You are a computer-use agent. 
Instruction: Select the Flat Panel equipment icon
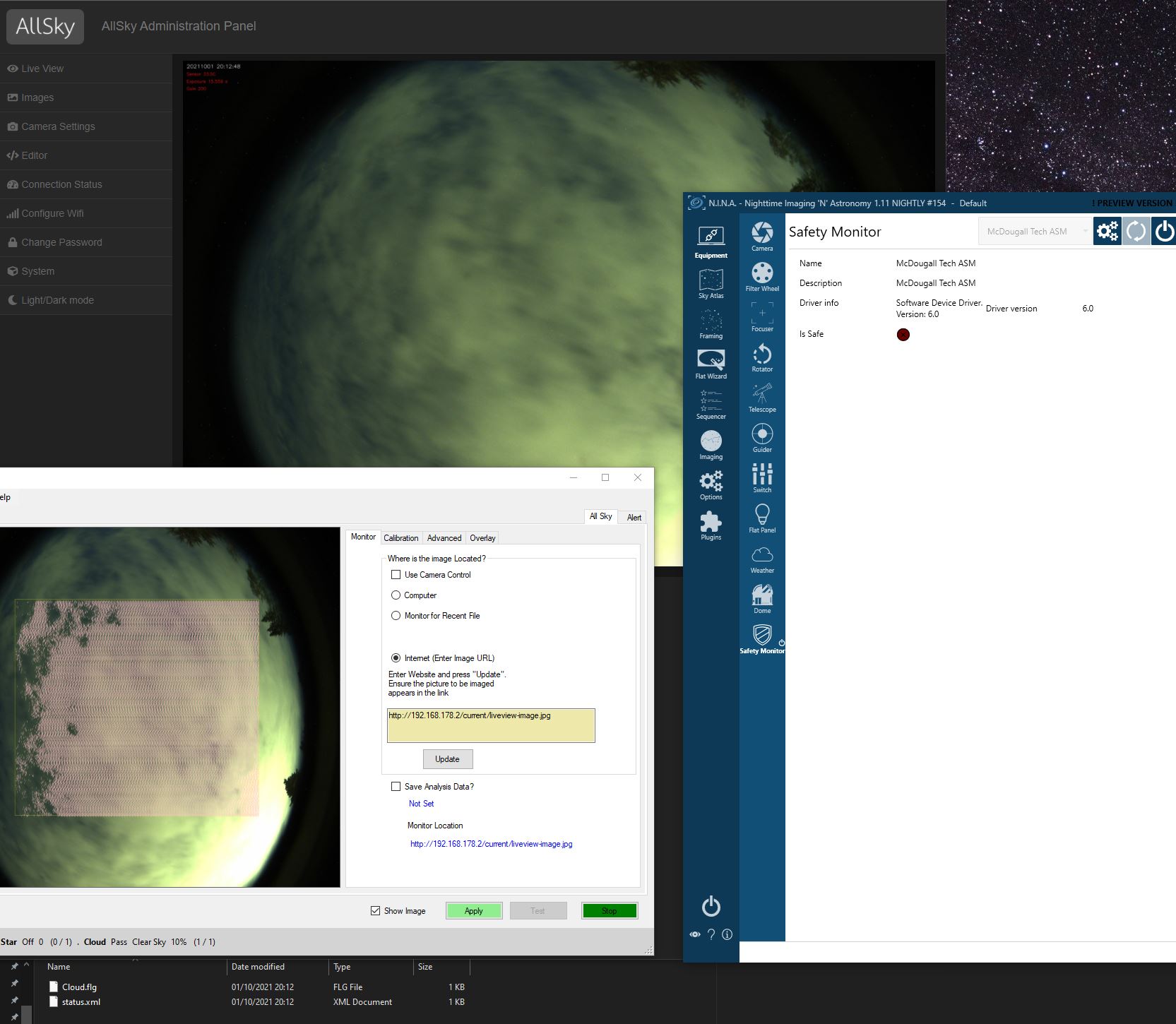pos(762,518)
